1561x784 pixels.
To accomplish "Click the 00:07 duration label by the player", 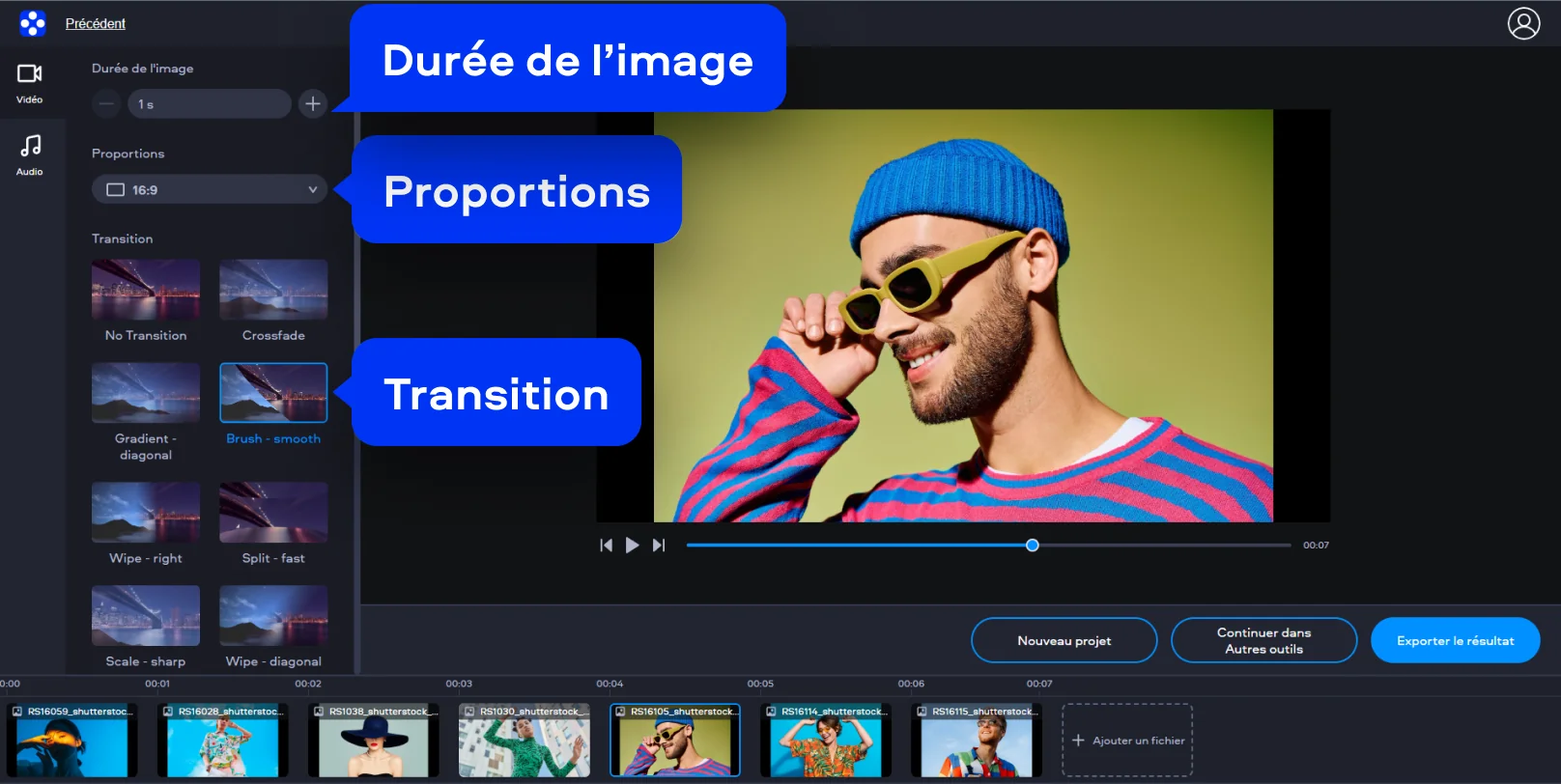I will pyautogui.click(x=1316, y=546).
